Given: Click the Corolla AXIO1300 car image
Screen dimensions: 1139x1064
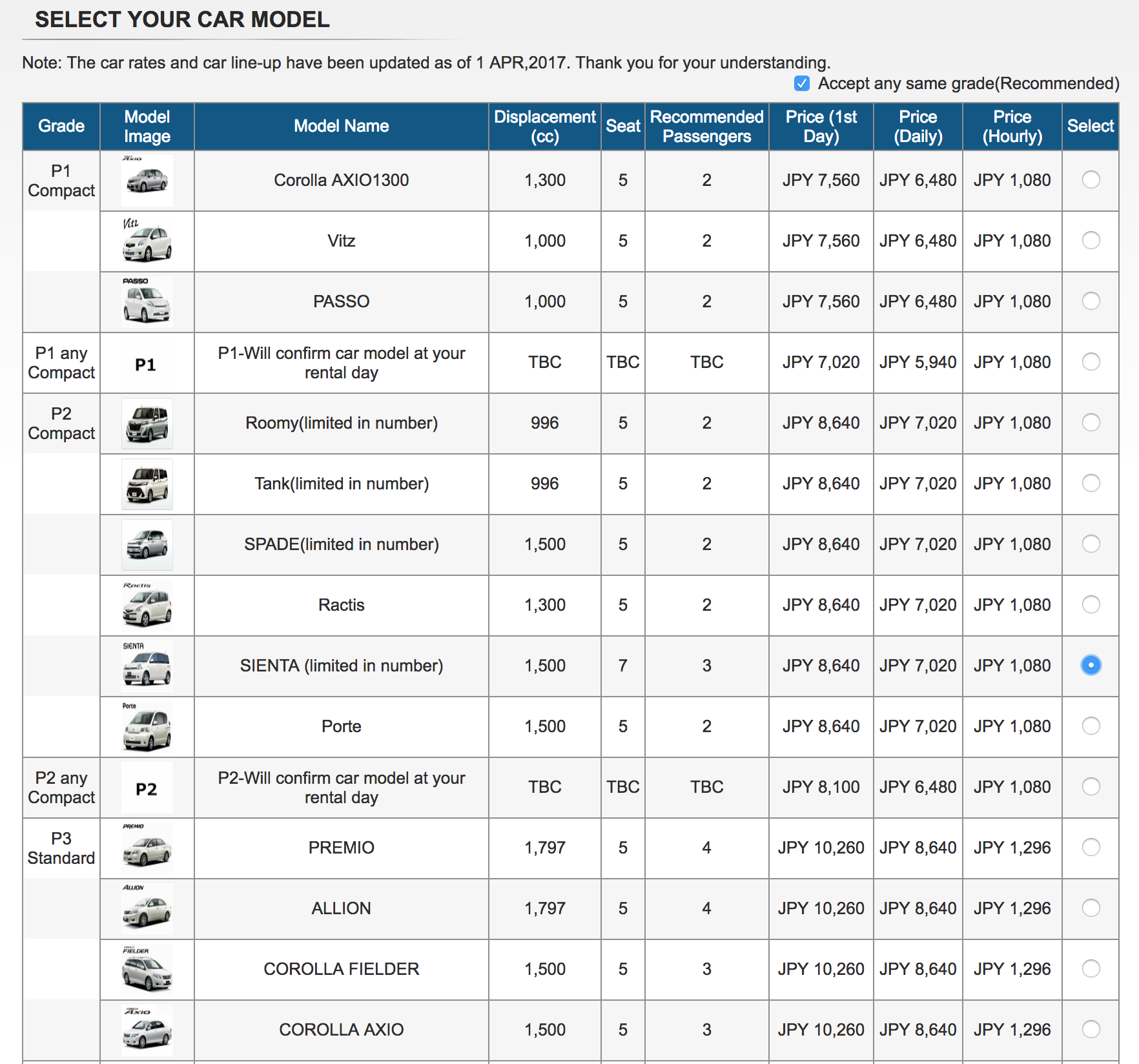Looking at the screenshot, I should tap(147, 180).
